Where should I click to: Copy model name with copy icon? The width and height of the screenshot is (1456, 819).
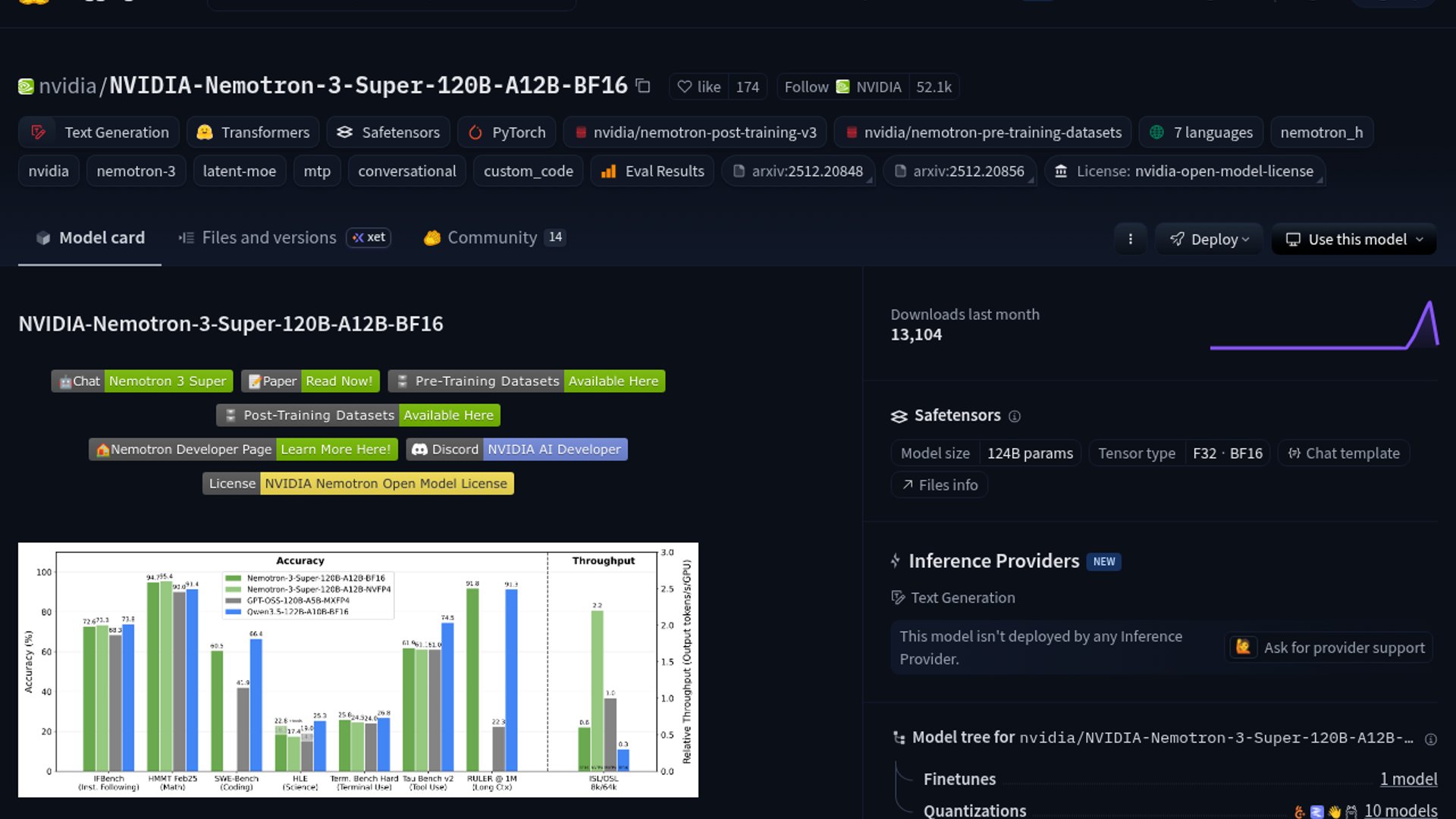[x=643, y=86]
